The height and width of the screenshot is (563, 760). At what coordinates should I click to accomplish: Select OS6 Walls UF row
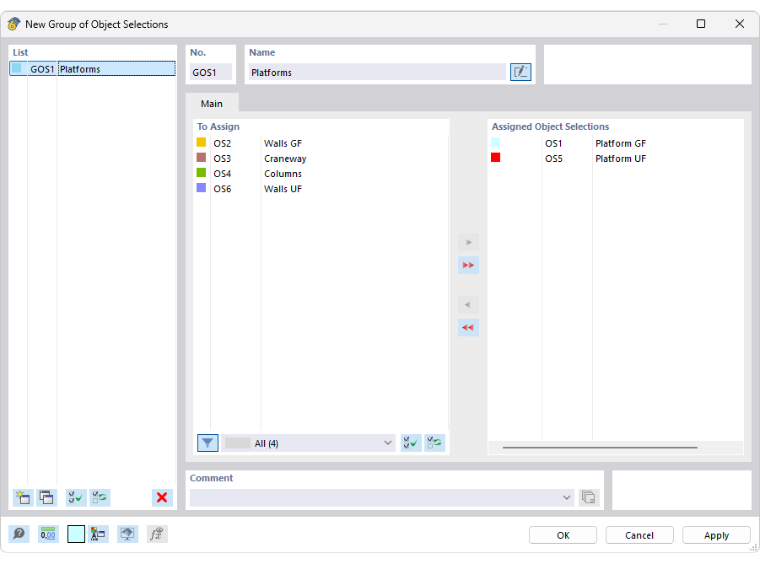[x=321, y=188]
